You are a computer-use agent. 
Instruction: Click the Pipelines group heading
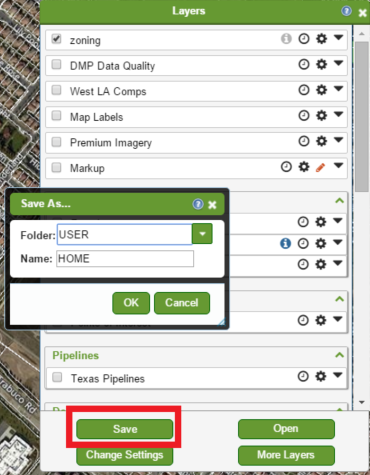tap(76, 355)
